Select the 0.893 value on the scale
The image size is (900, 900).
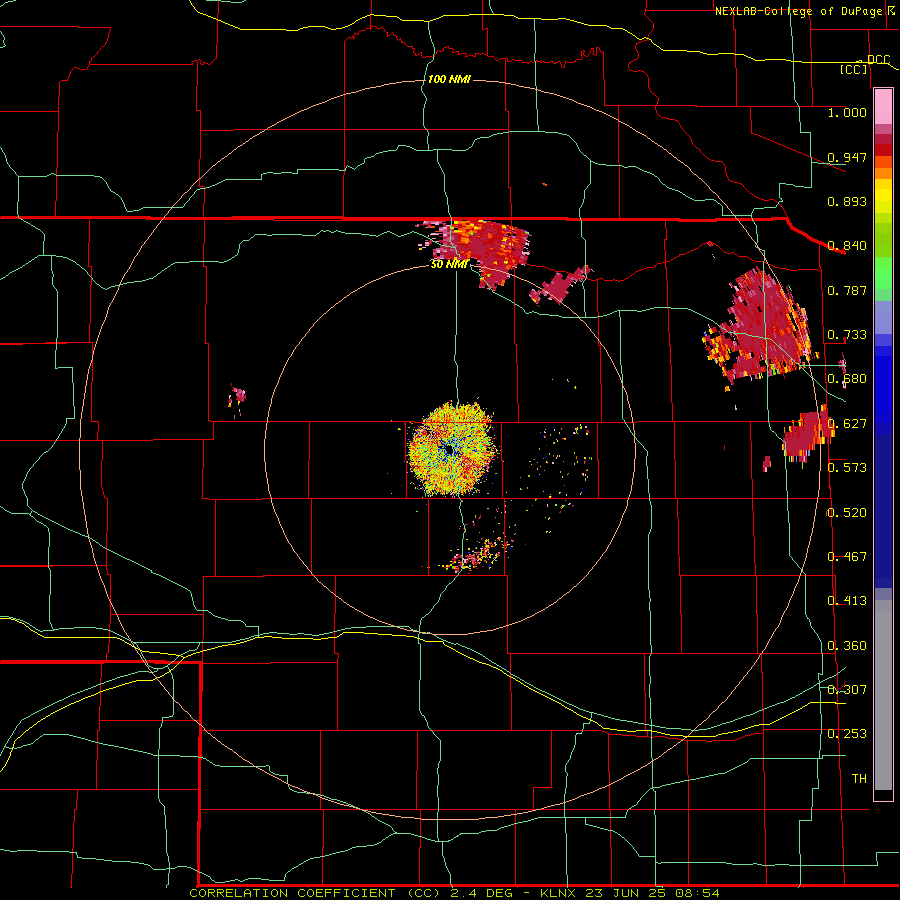click(x=847, y=201)
